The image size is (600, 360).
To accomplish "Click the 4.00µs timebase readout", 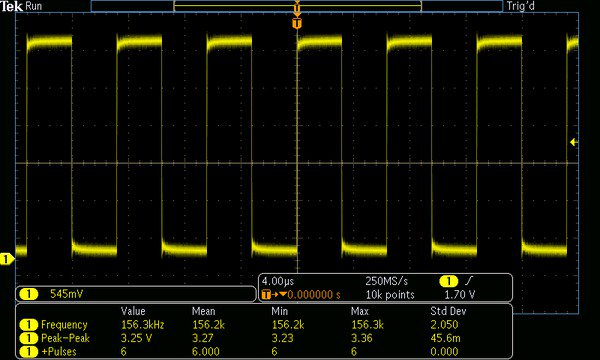I will point(277,281).
